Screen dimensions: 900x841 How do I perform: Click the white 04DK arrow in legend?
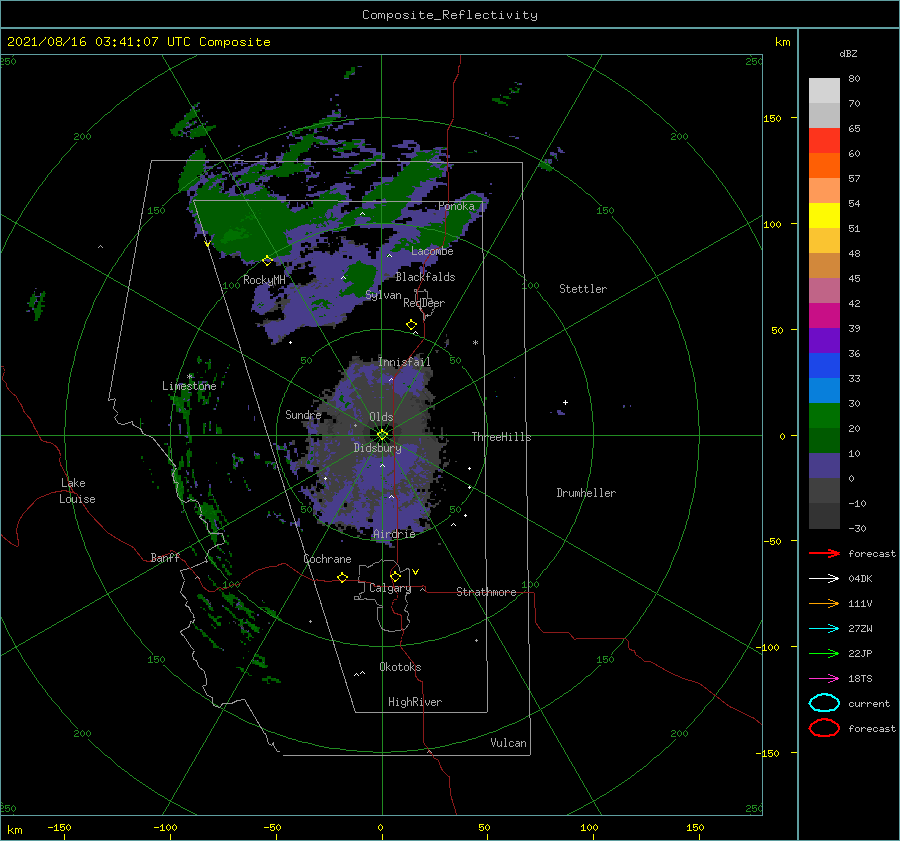[x=824, y=579]
